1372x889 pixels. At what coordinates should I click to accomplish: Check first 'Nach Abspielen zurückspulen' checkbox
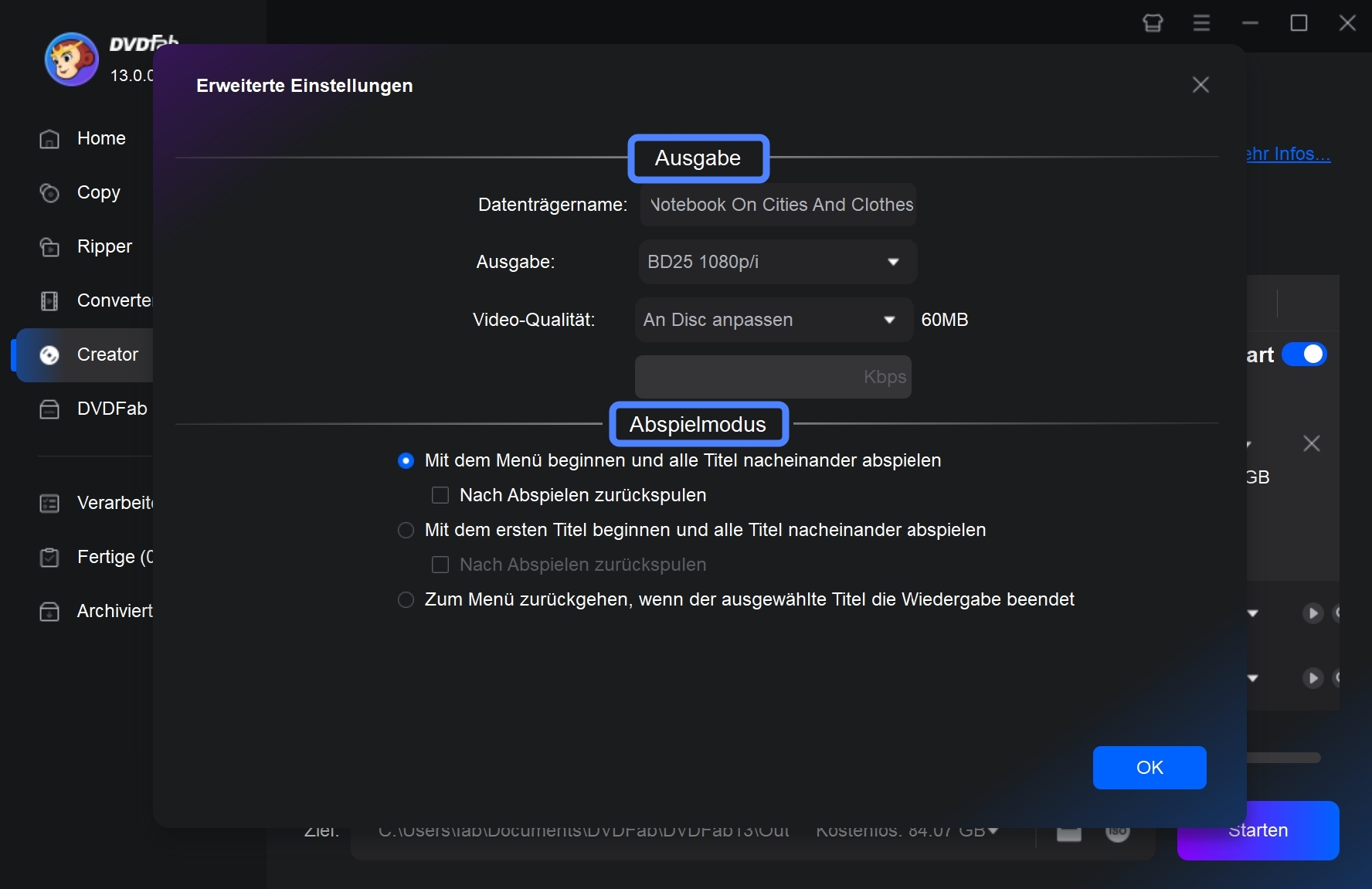(440, 495)
